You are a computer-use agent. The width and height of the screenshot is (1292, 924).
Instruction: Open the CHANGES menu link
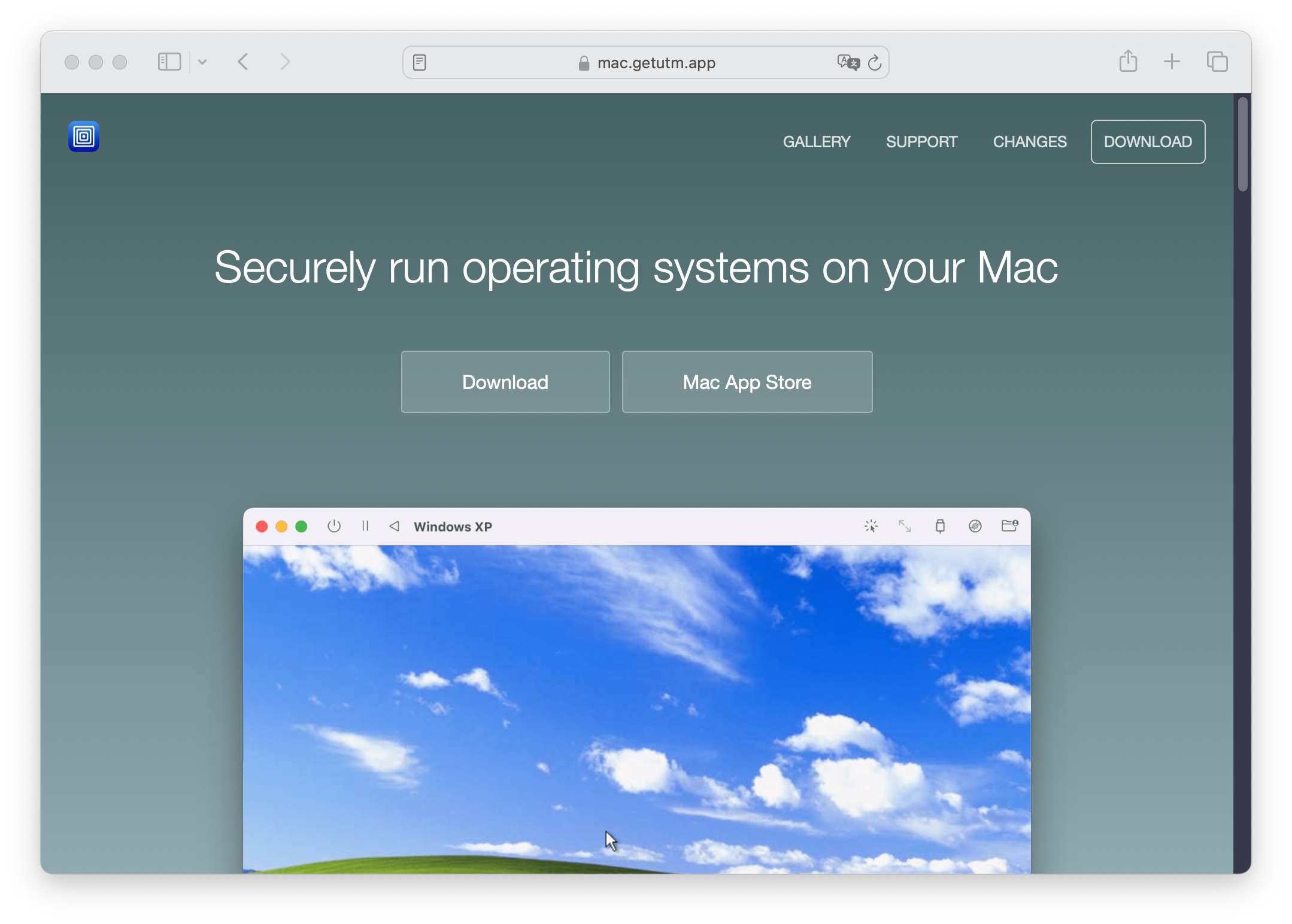(x=1030, y=142)
